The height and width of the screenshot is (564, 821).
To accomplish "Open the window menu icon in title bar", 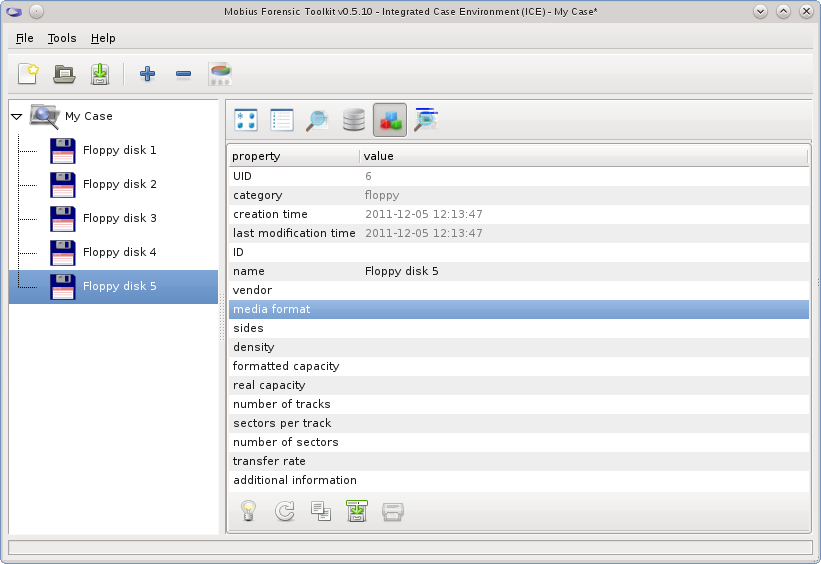I will pos(14,12).
